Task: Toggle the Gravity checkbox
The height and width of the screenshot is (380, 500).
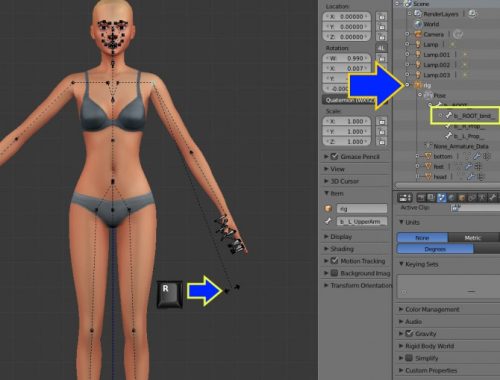Action: 409,333
